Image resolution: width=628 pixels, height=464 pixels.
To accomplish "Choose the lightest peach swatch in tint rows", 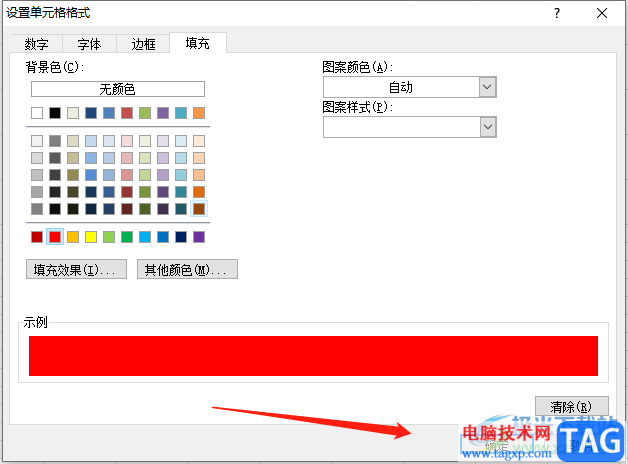I will click(199, 141).
